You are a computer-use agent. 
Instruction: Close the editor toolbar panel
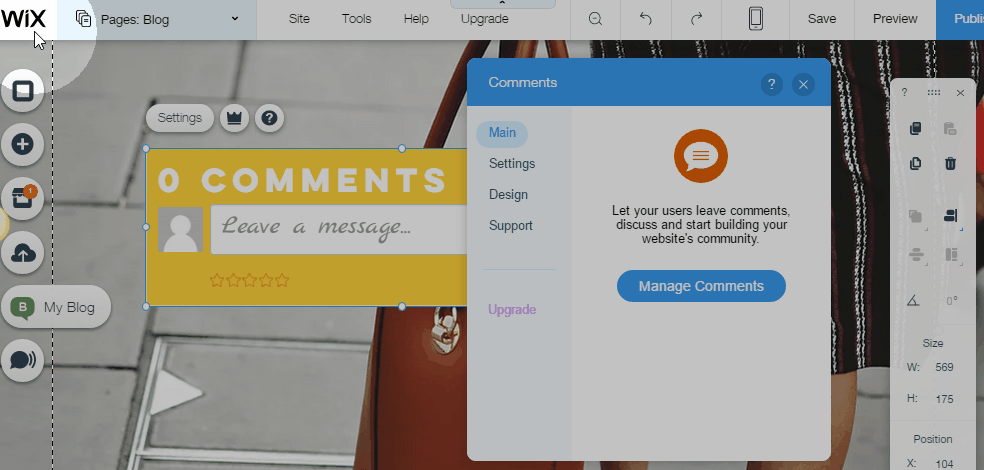[960, 93]
